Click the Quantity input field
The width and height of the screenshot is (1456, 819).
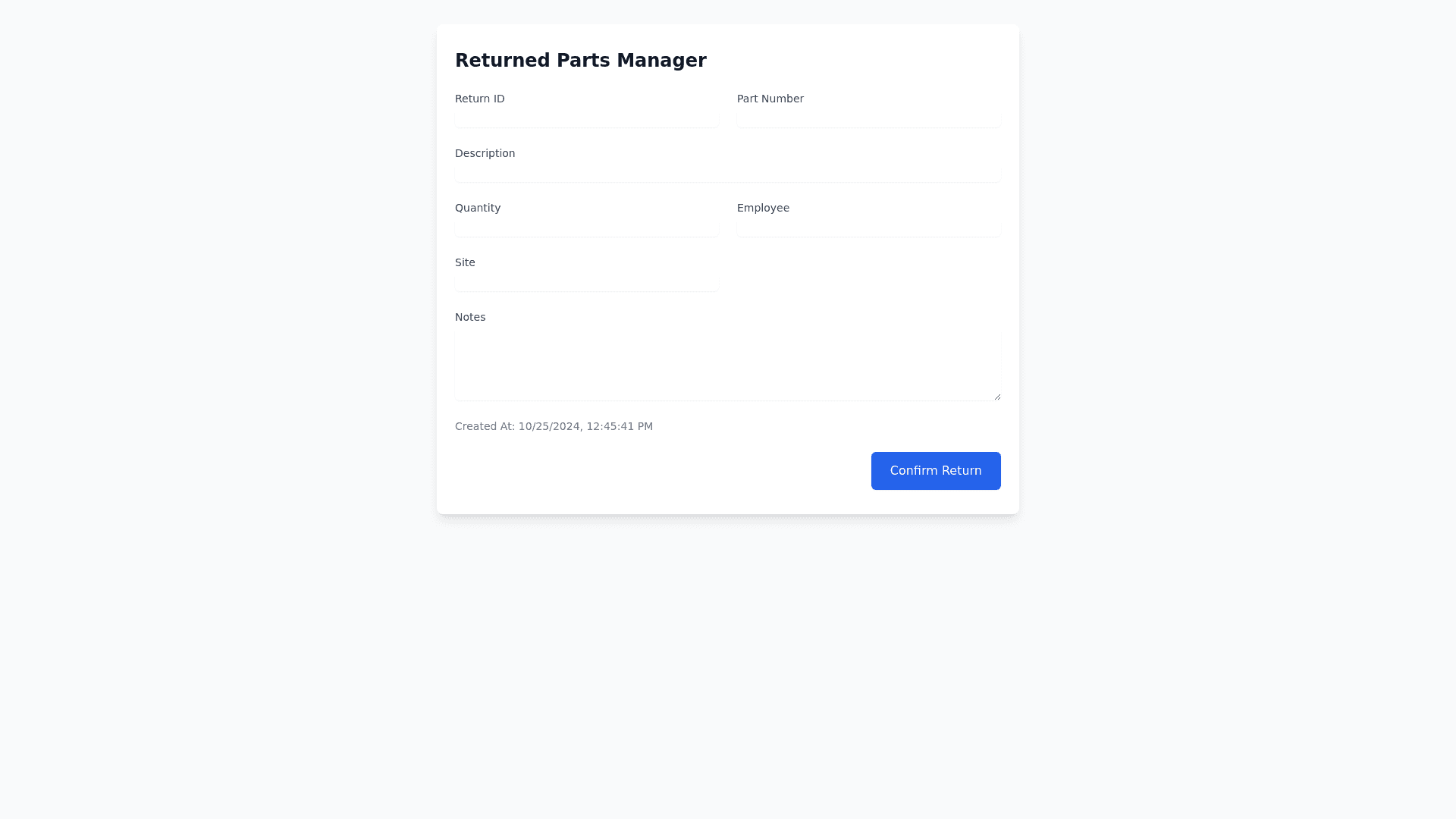coord(586,227)
